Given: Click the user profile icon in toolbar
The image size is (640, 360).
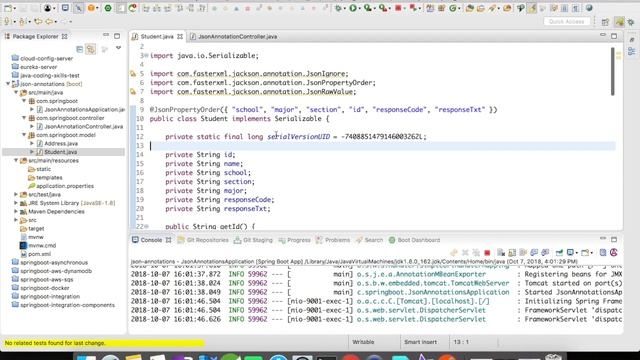Looking at the screenshot, I should click(48, 8).
